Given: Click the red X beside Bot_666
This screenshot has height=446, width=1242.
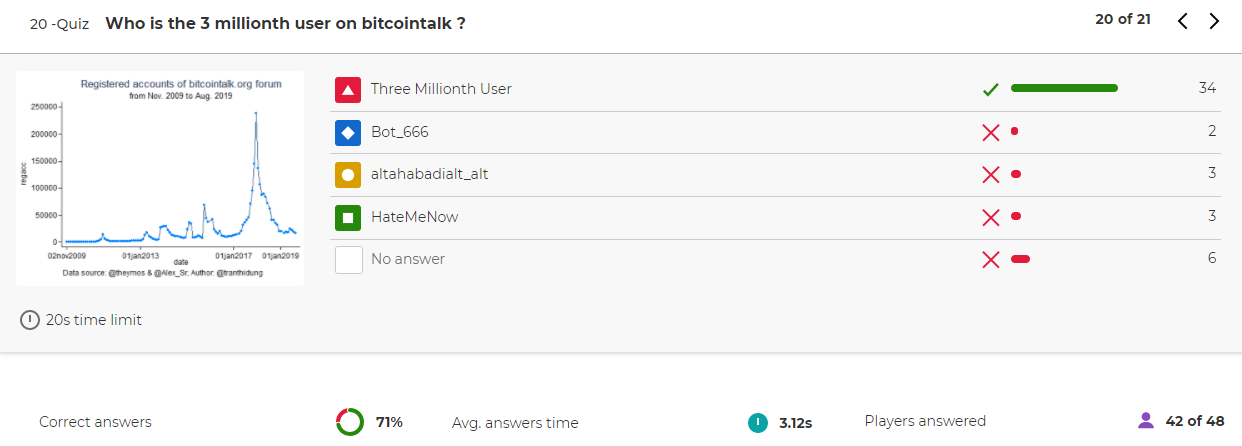Looking at the screenshot, I should [x=991, y=132].
